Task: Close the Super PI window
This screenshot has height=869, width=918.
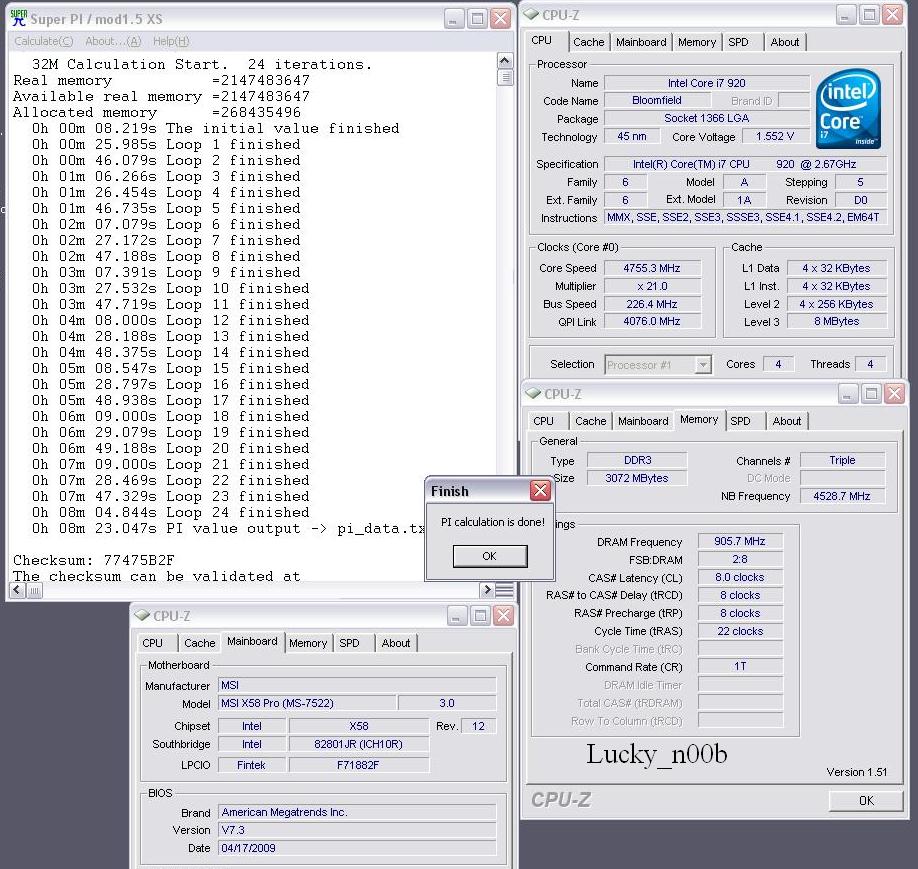Action: (501, 19)
